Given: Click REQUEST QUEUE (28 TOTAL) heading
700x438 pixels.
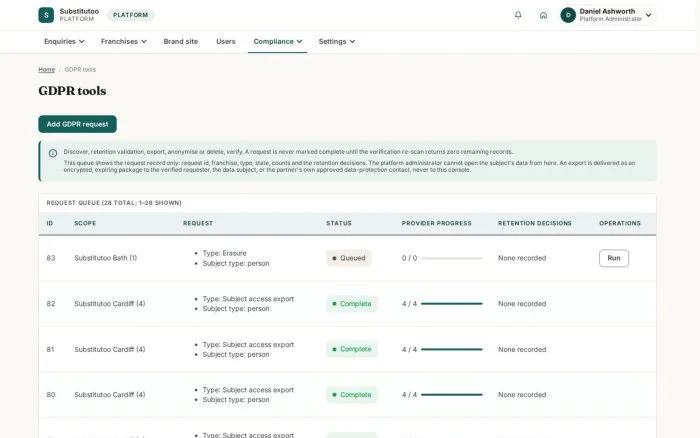Looking at the screenshot, I should pyautogui.click(x=114, y=203).
